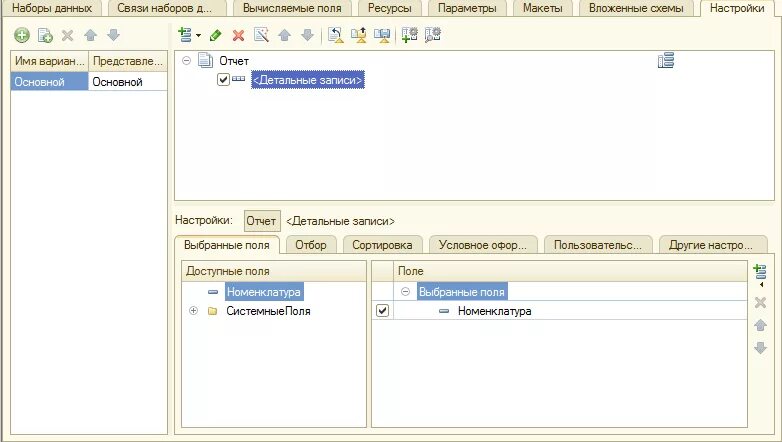Select Детальные записи in the structure tree
This screenshot has height=442, width=782.
pyautogui.click(x=308, y=80)
